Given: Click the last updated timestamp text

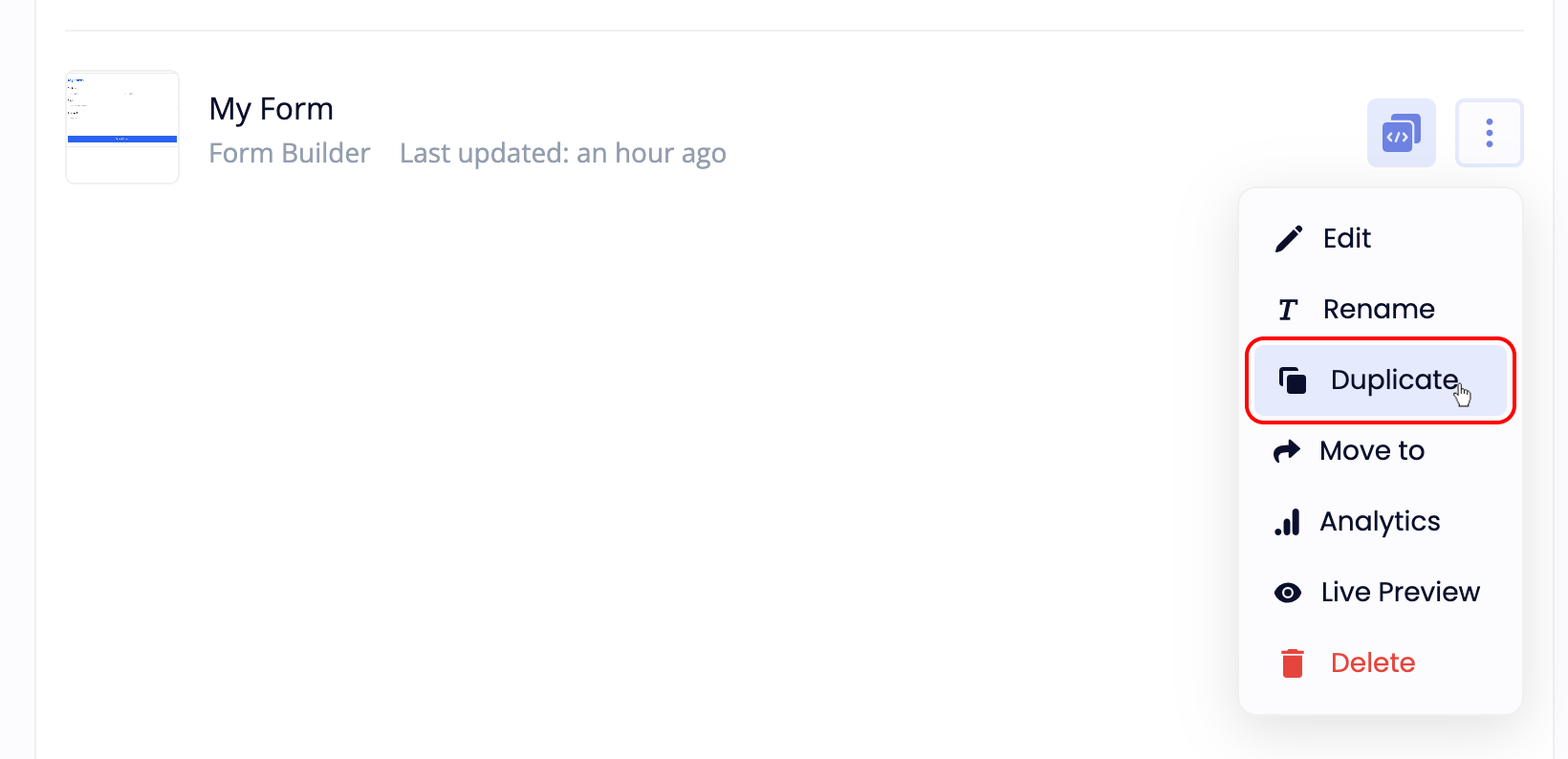Looking at the screenshot, I should click(562, 153).
